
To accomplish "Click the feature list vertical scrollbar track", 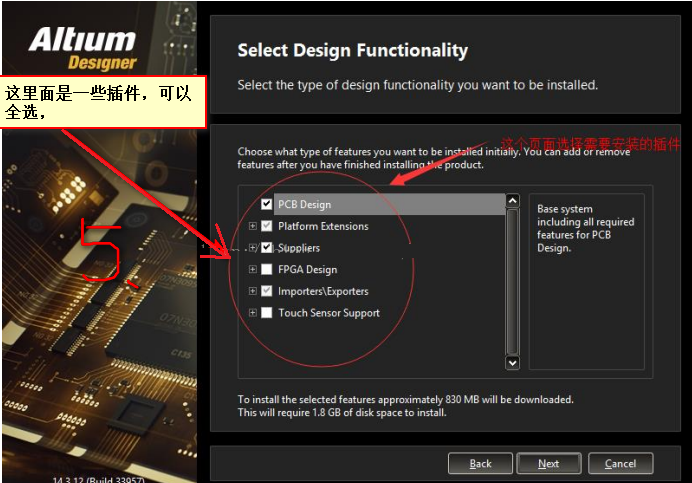I will 512,282.
